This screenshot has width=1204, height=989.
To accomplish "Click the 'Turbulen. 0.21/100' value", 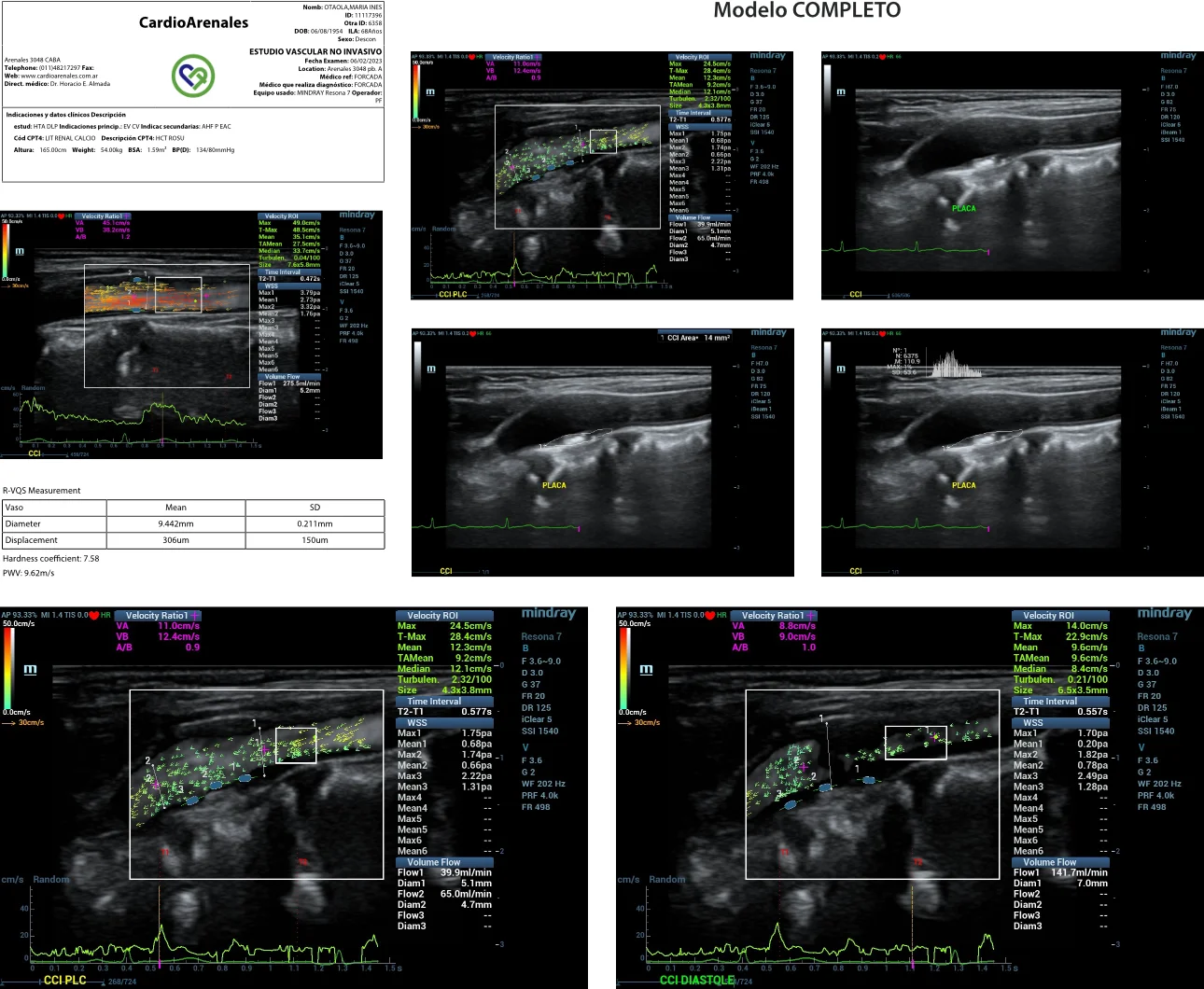I will tap(1060, 679).
